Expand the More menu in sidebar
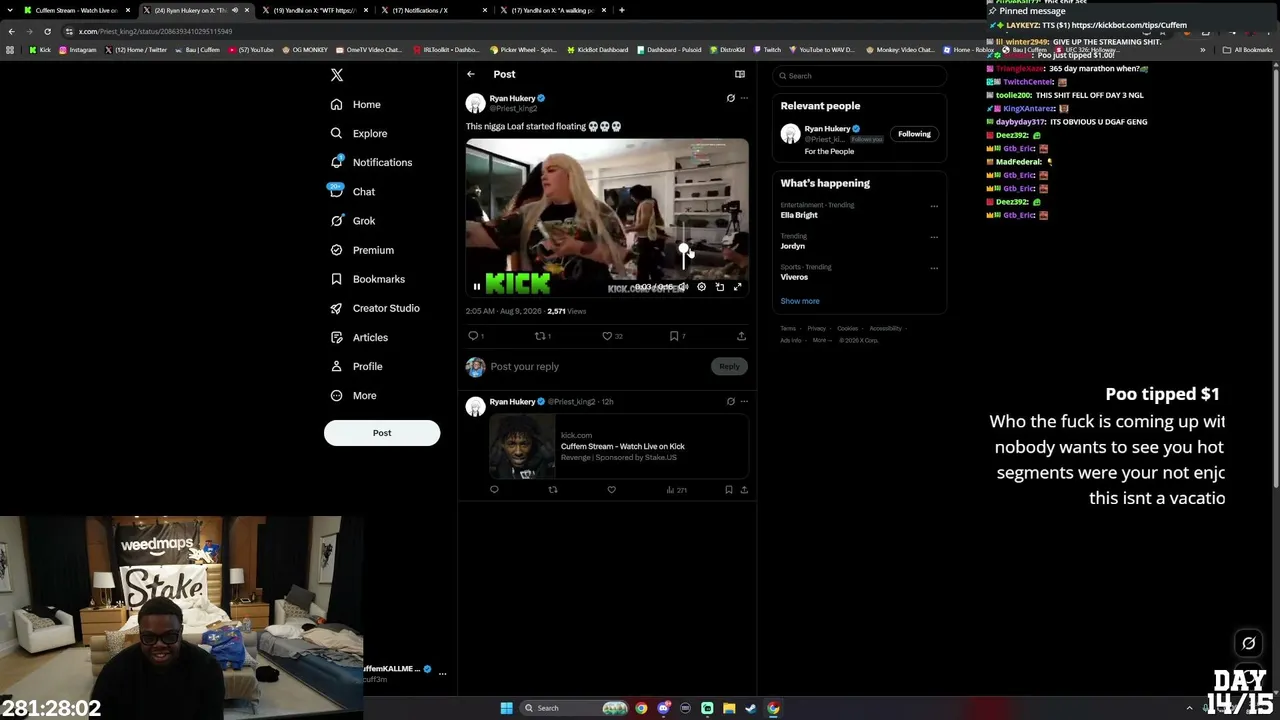The image size is (1280, 720). pos(353,395)
